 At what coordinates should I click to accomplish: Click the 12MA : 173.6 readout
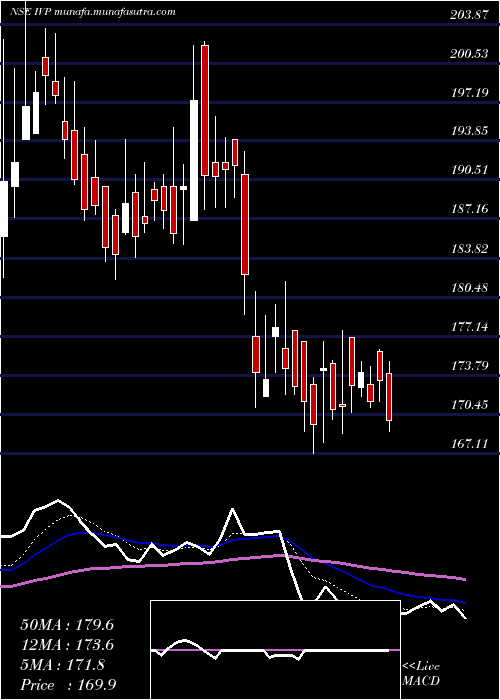point(67,645)
